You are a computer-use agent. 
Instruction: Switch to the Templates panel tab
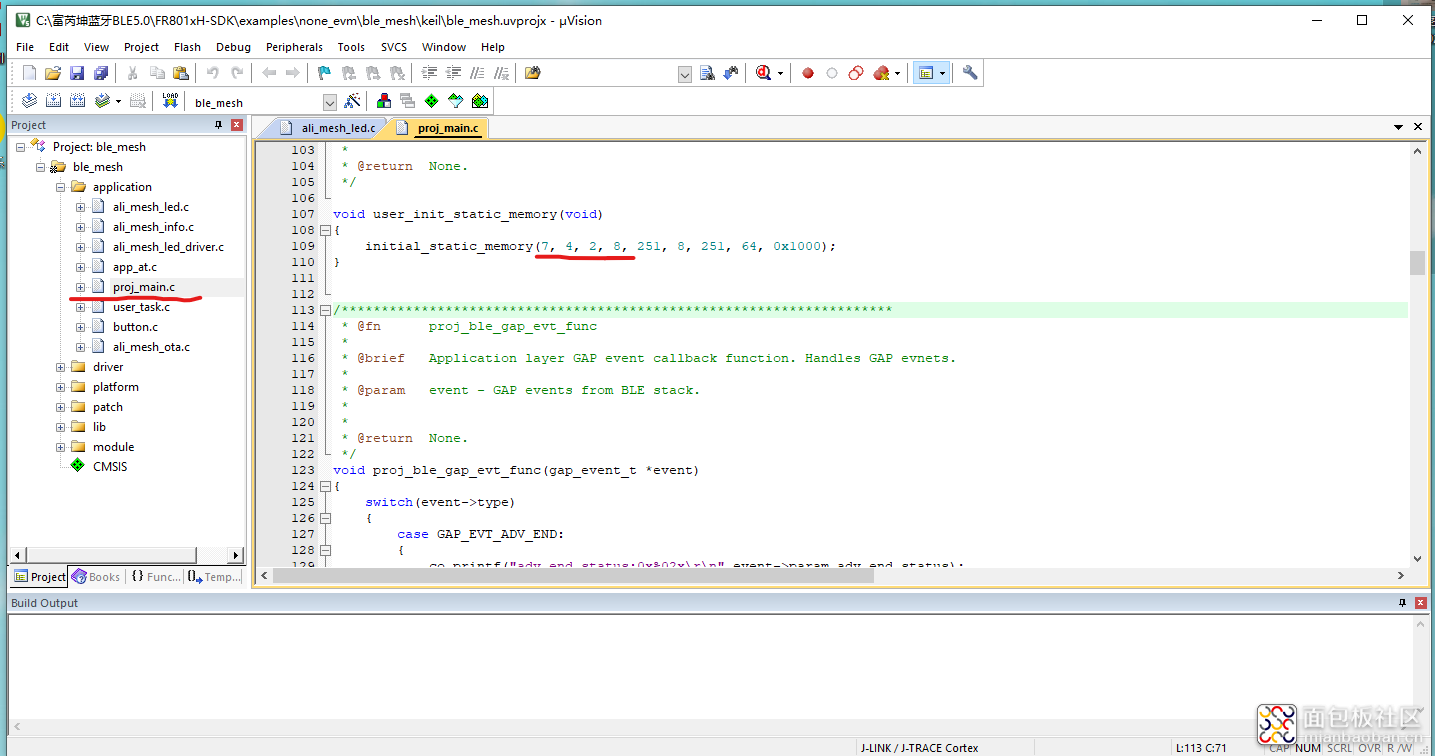click(x=214, y=577)
